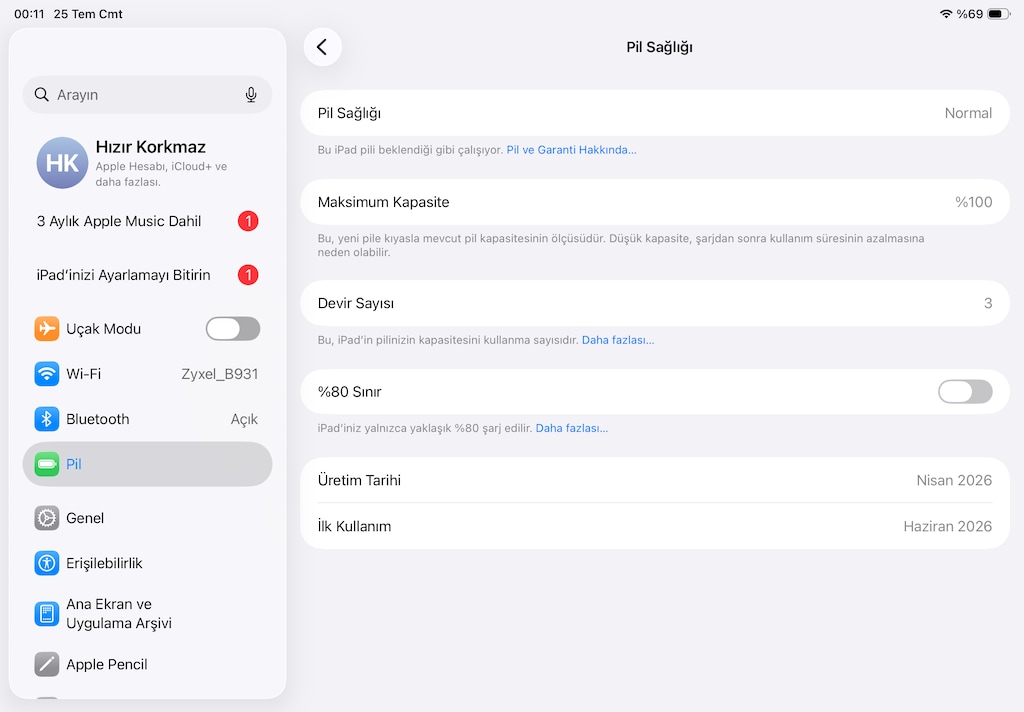
Task: Open Daha fazlası link under Devir Sayısı
Action: [618, 340]
